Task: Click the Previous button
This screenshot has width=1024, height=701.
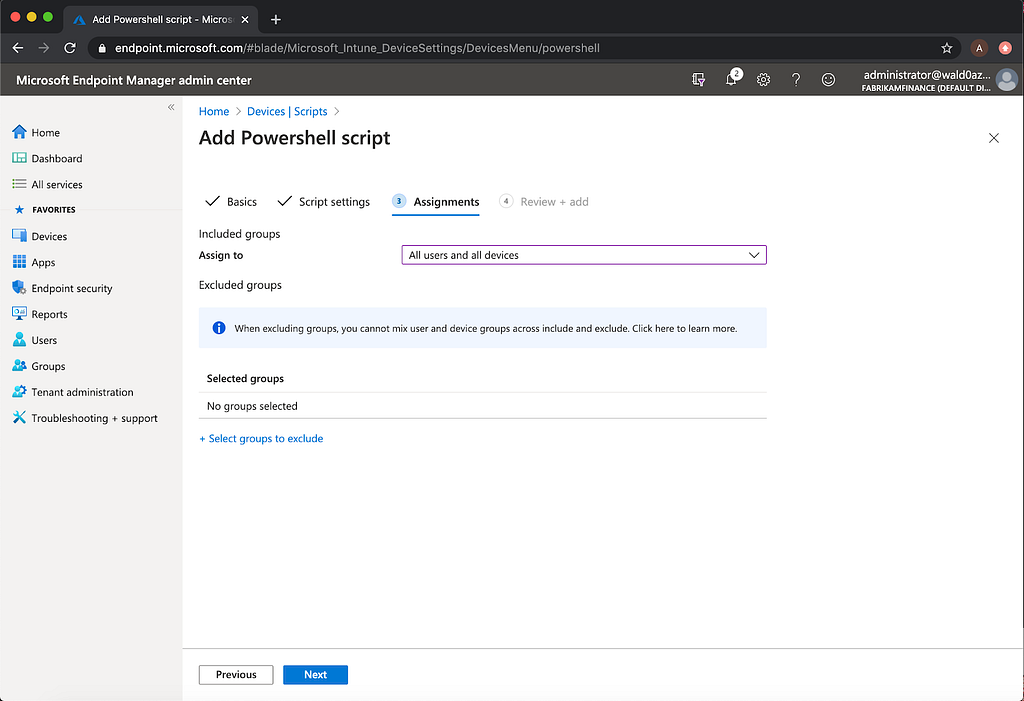Action: point(236,675)
